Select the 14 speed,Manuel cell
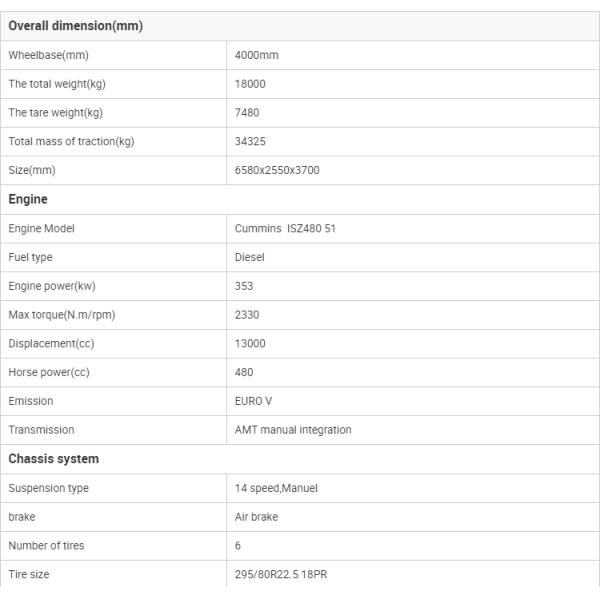This screenshot has height=600, width=600. [276, 489]
